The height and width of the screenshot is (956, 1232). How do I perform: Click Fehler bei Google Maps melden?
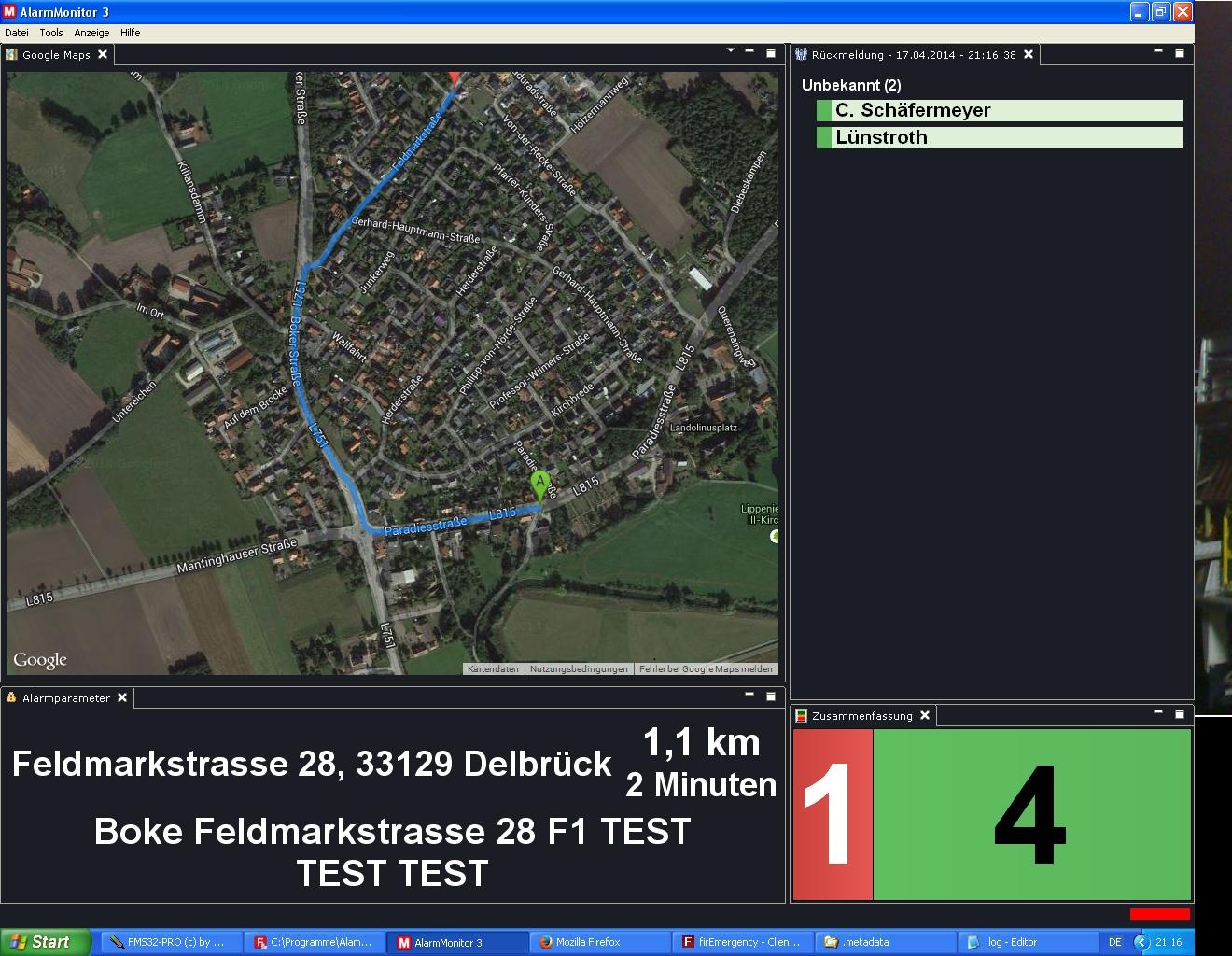pyautogui.click(x=706, y=668)
